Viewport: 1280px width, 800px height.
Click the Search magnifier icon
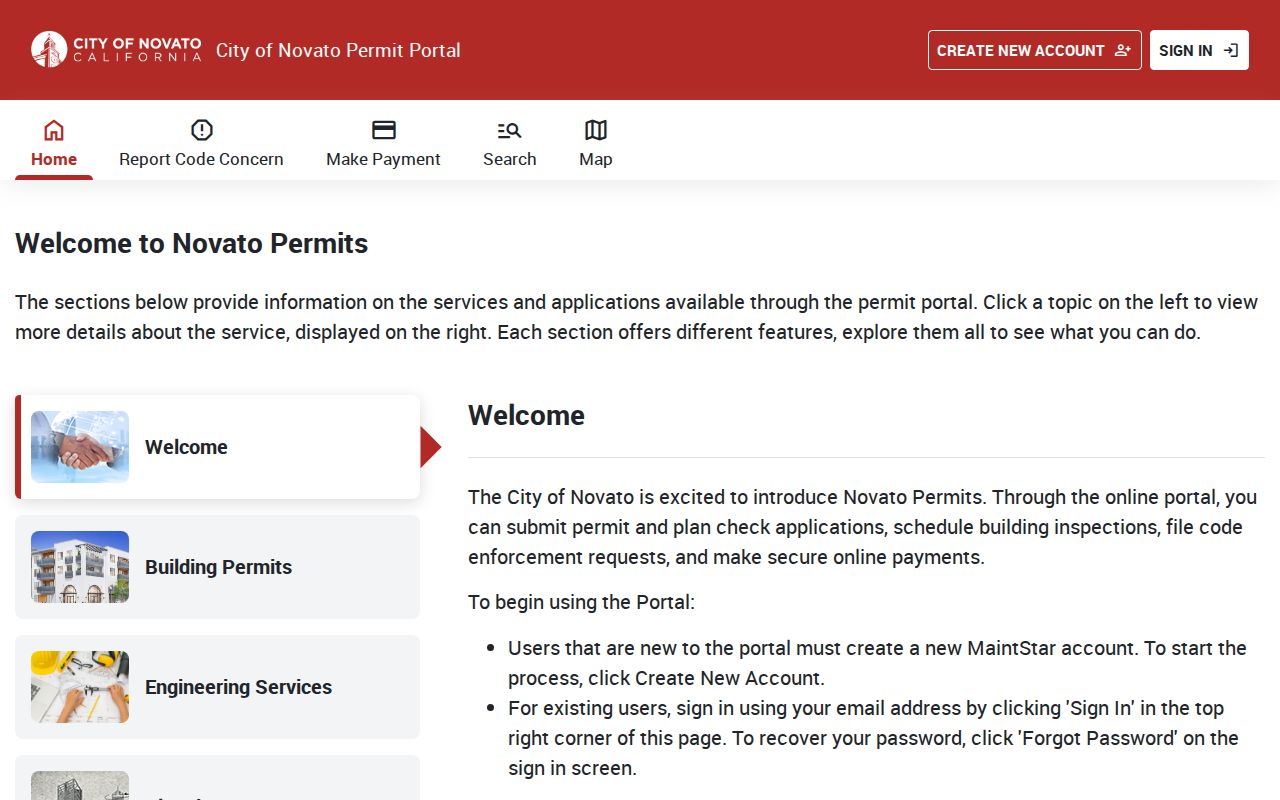coord(510,130)
